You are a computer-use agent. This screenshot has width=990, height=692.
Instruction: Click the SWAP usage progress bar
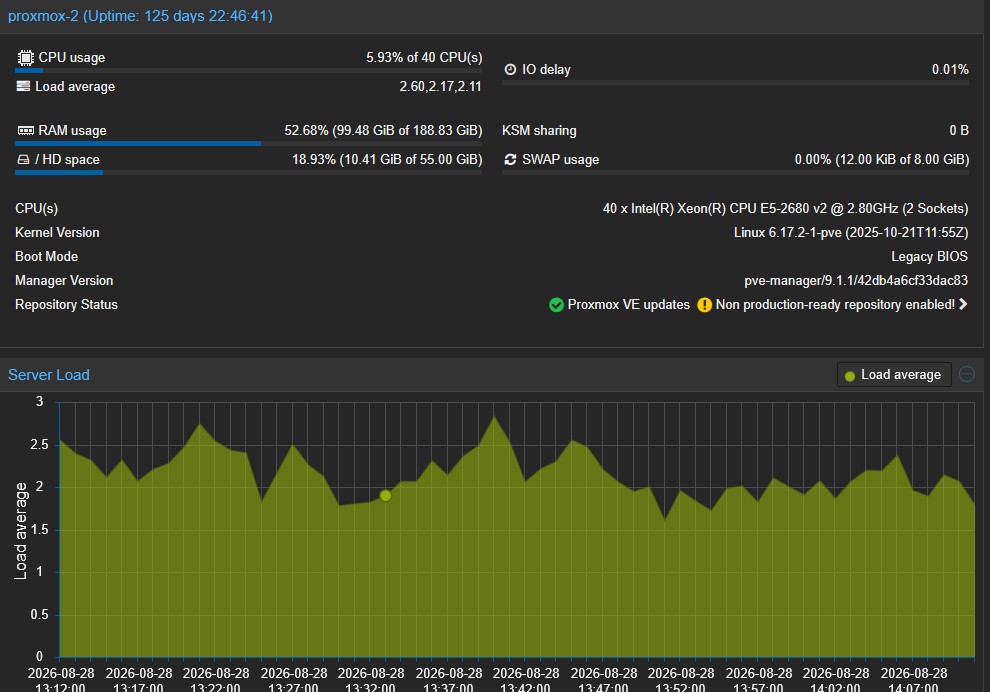coord(735,172)
